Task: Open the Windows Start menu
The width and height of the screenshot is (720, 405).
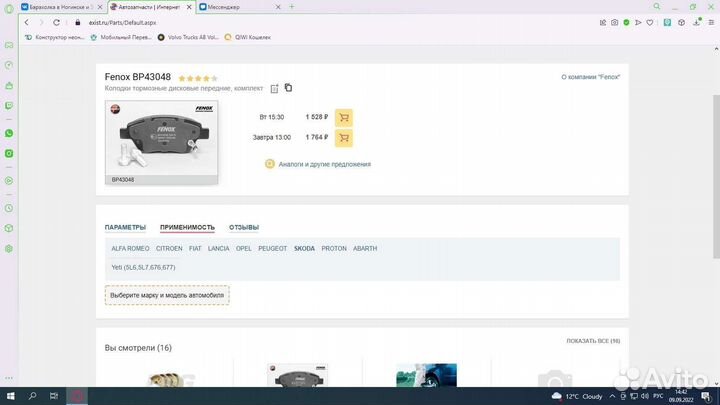Action: (9, 395)
